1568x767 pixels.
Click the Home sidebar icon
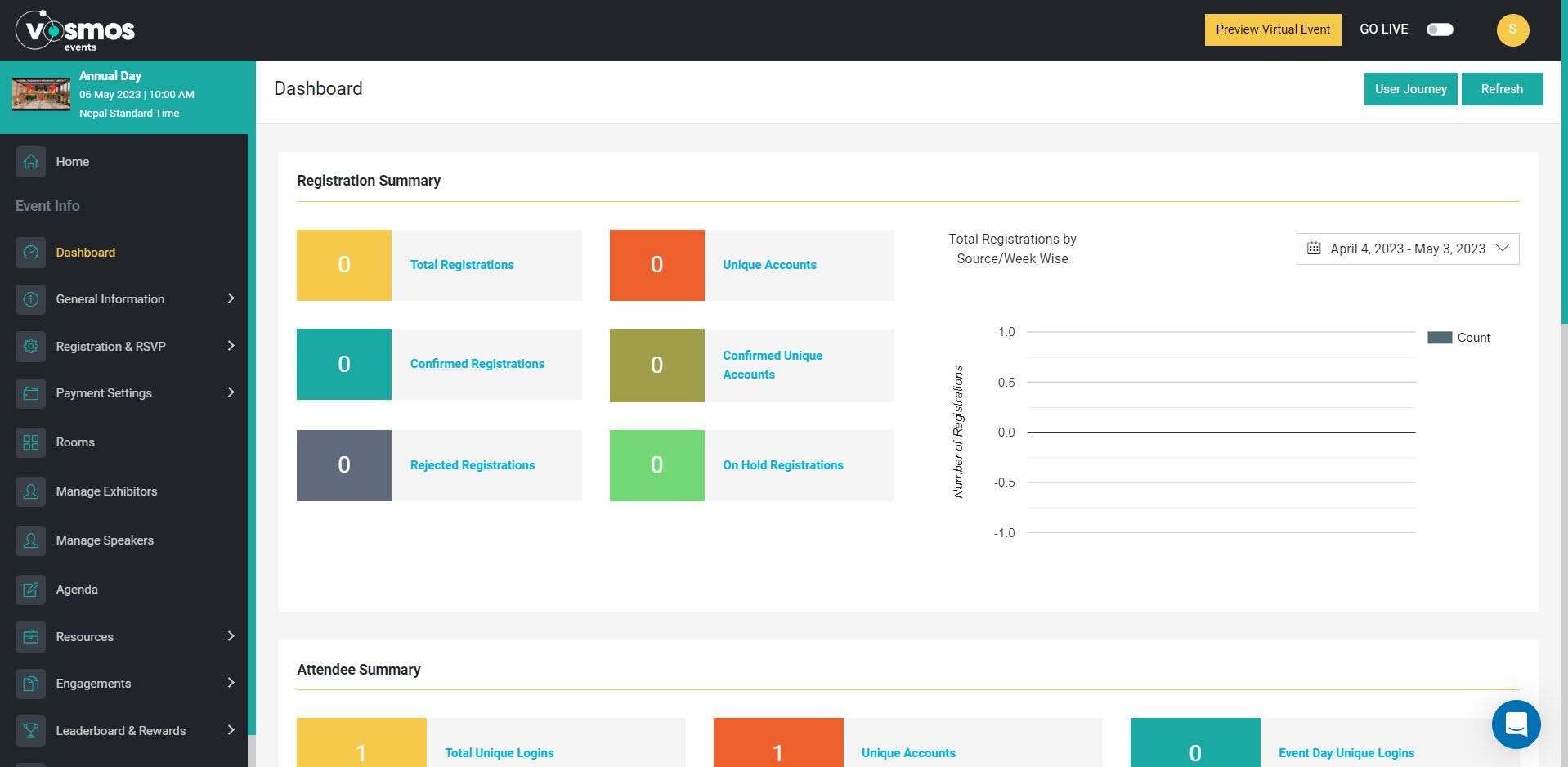pos(30,162)
